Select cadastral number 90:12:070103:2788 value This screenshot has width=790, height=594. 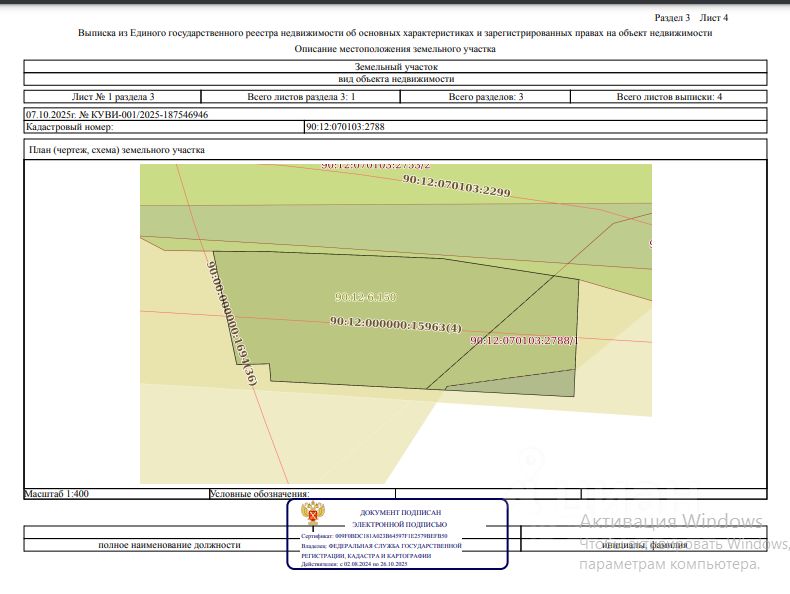(345, 127)
